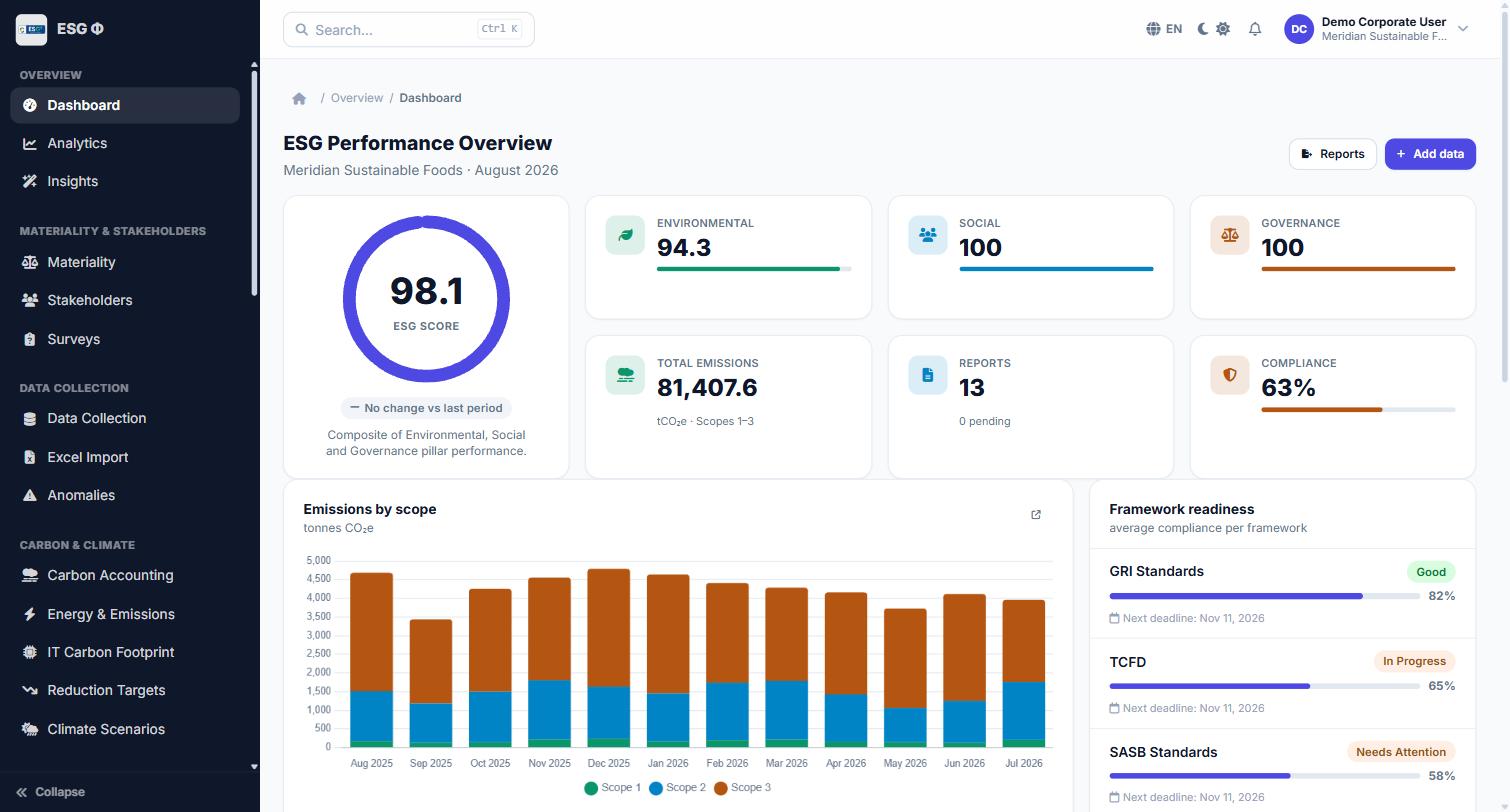Click the Reduction Targets trend icon
Image resolution: width=1510 pixels, height=812 pixels.
(x=29, y=690)
